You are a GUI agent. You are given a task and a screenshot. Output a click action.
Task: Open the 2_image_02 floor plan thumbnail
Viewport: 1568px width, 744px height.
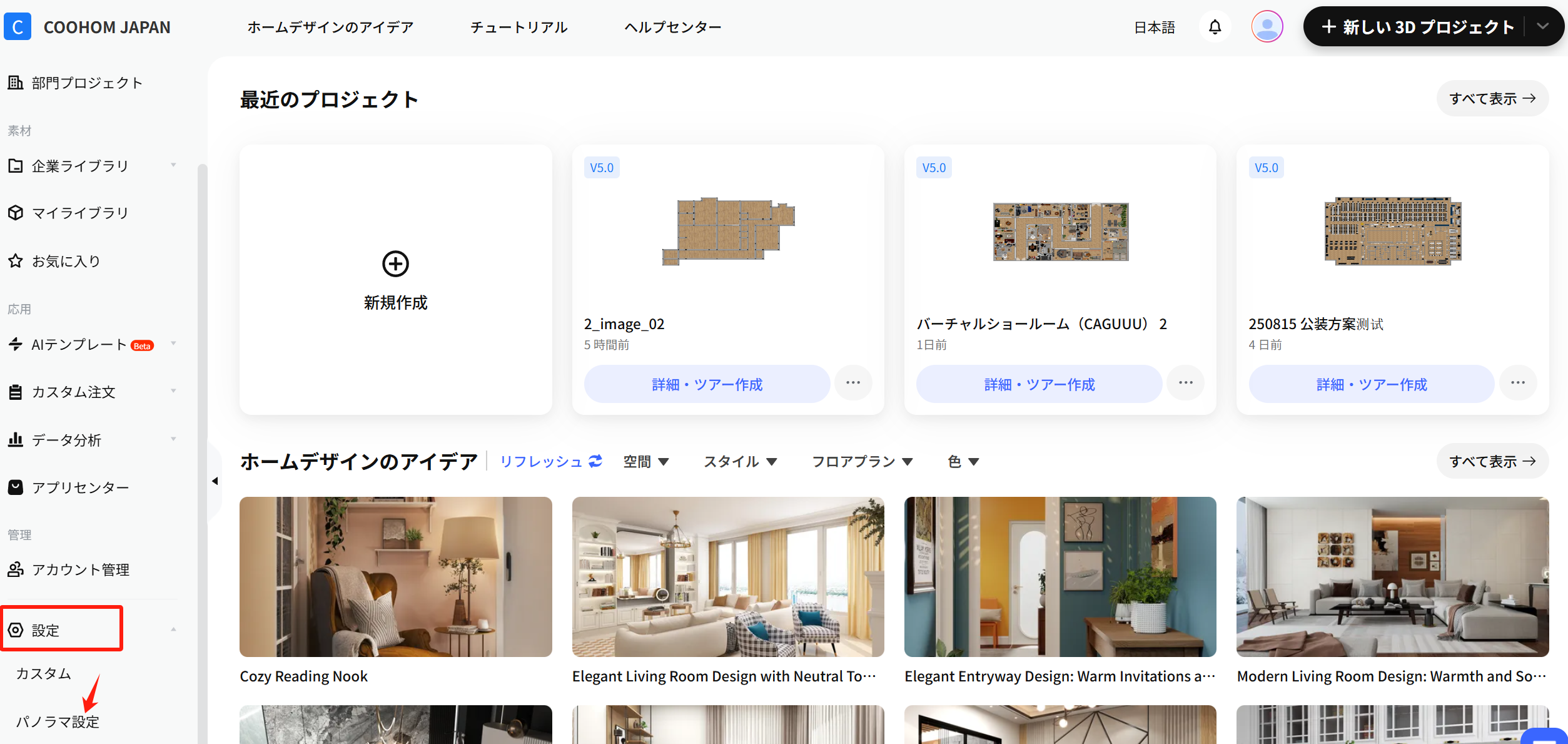[729, 231]
